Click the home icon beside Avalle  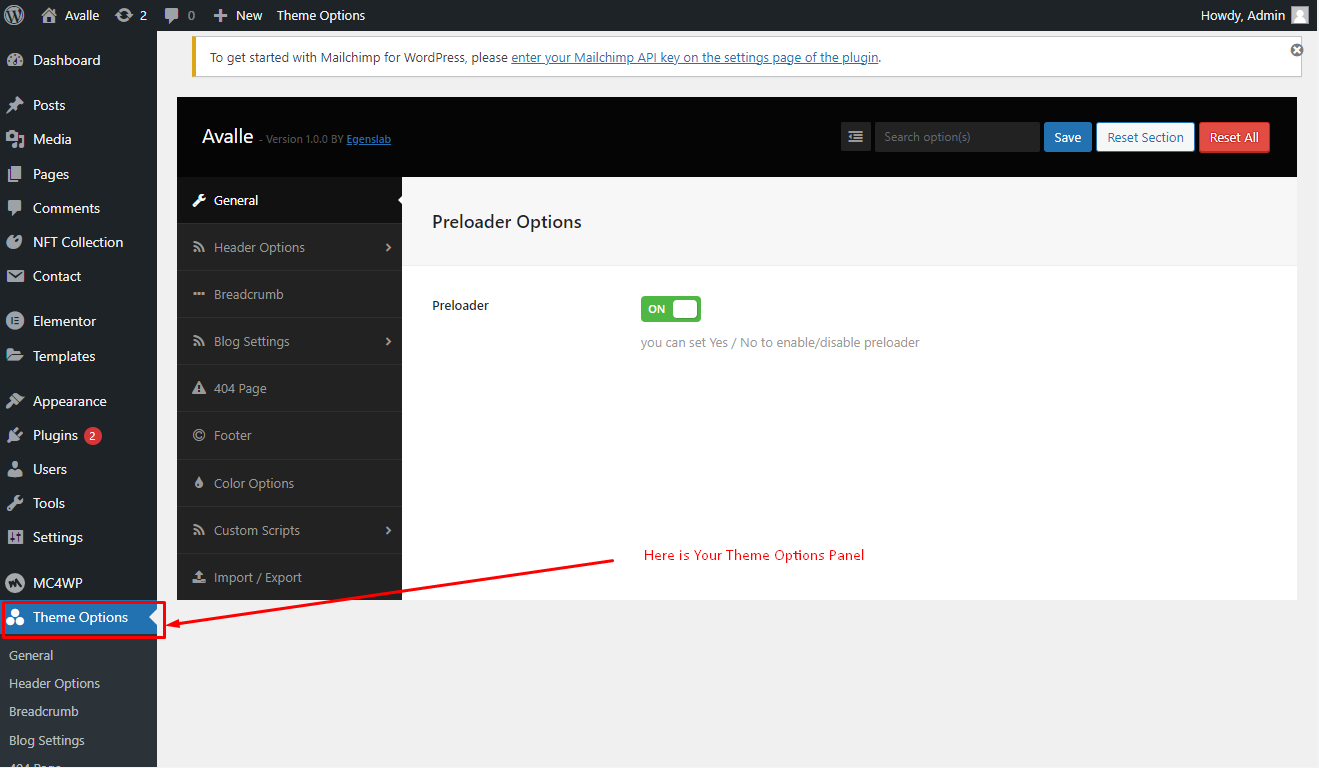point(49,15)
